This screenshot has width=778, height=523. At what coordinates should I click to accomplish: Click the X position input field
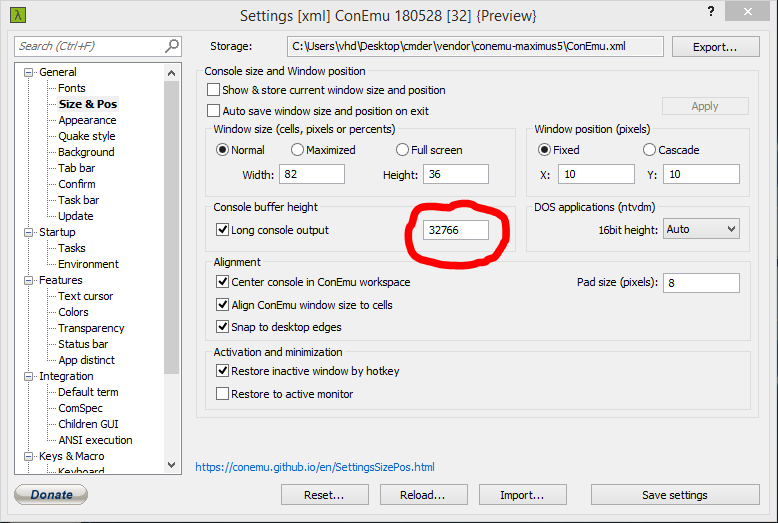point(596,174)
